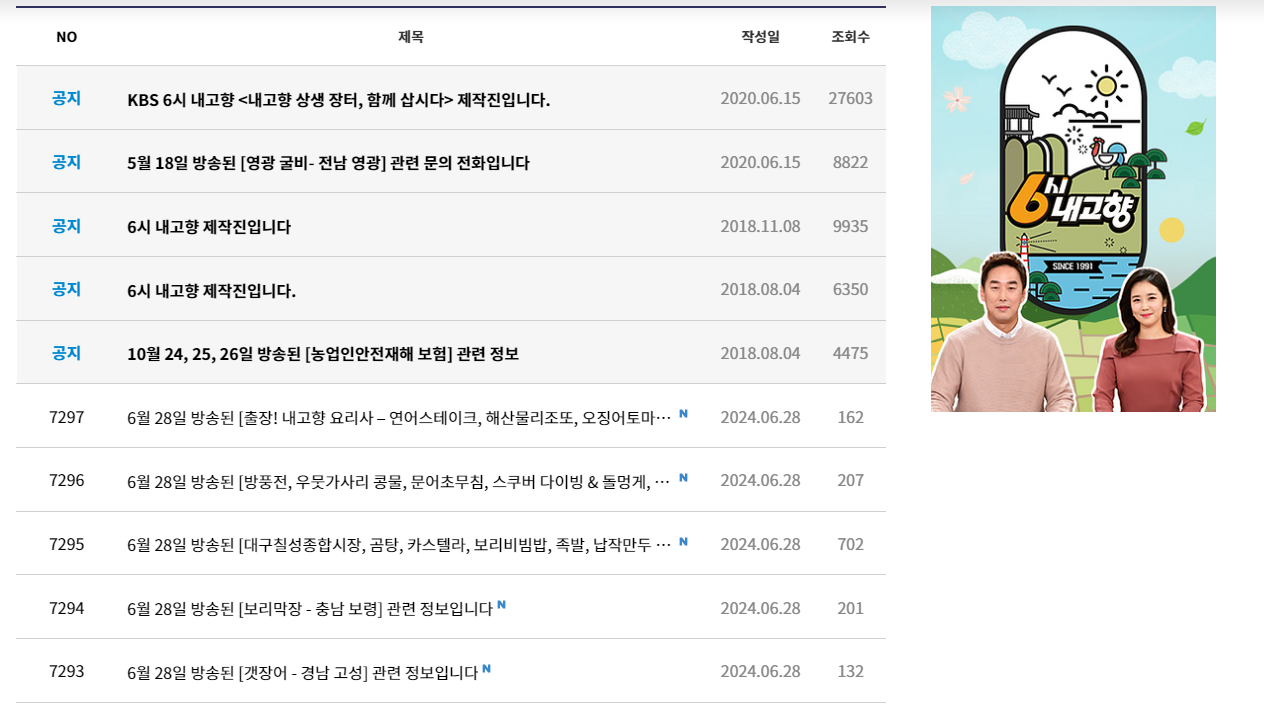Screen dimensions: 1264x715
Task: Click the new-post N icon on post 7297
Action: coord(683,413)
